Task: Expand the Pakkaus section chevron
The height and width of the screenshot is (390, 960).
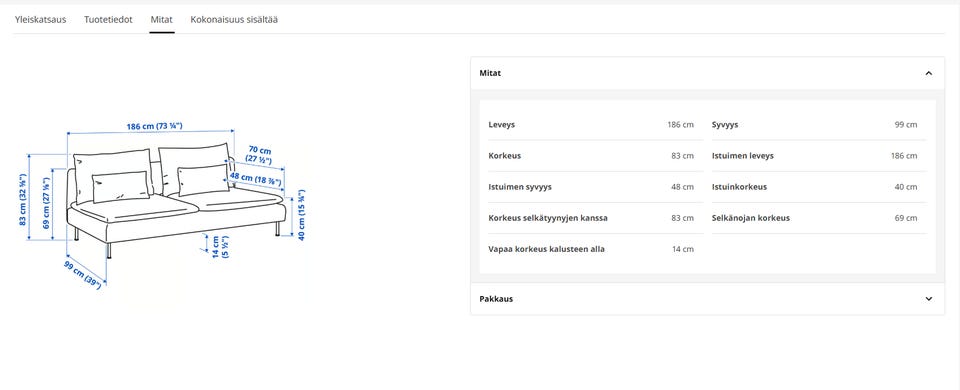Action: 929,299
